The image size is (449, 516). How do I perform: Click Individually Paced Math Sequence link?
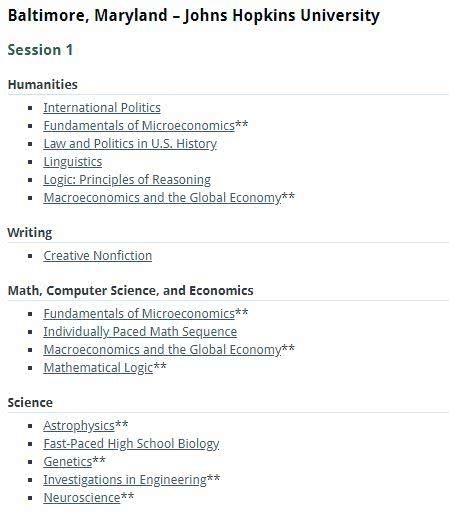140,332
